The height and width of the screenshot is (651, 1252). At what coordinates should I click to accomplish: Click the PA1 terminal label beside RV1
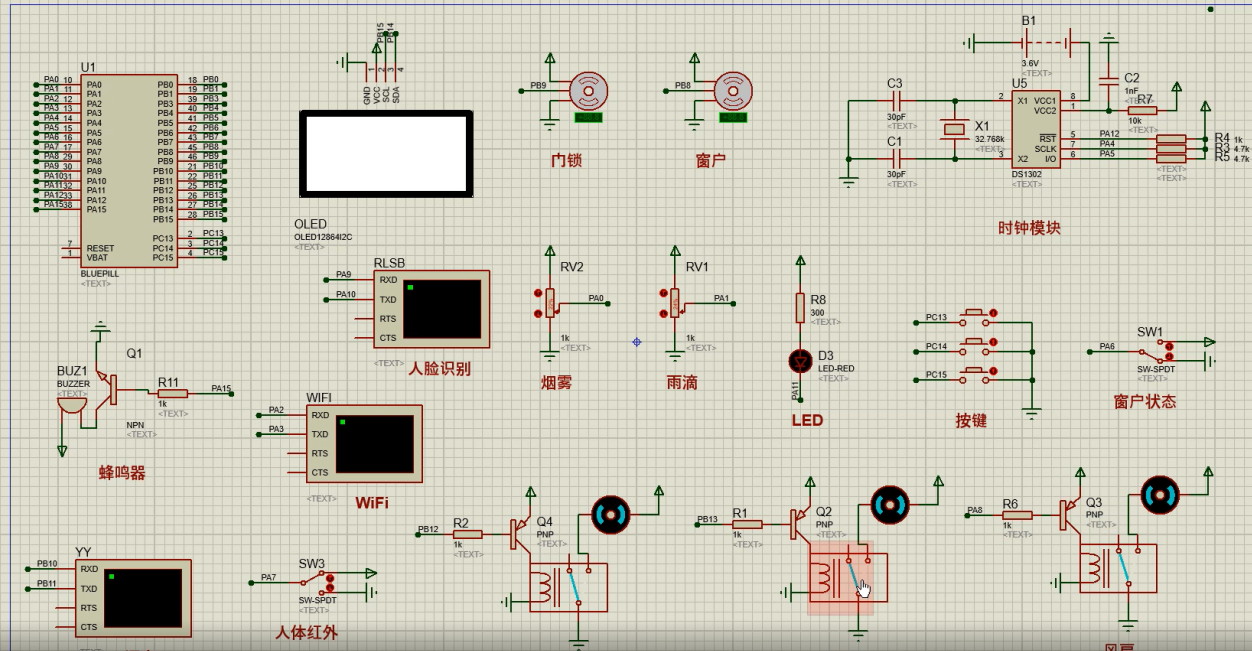point(722,298)
